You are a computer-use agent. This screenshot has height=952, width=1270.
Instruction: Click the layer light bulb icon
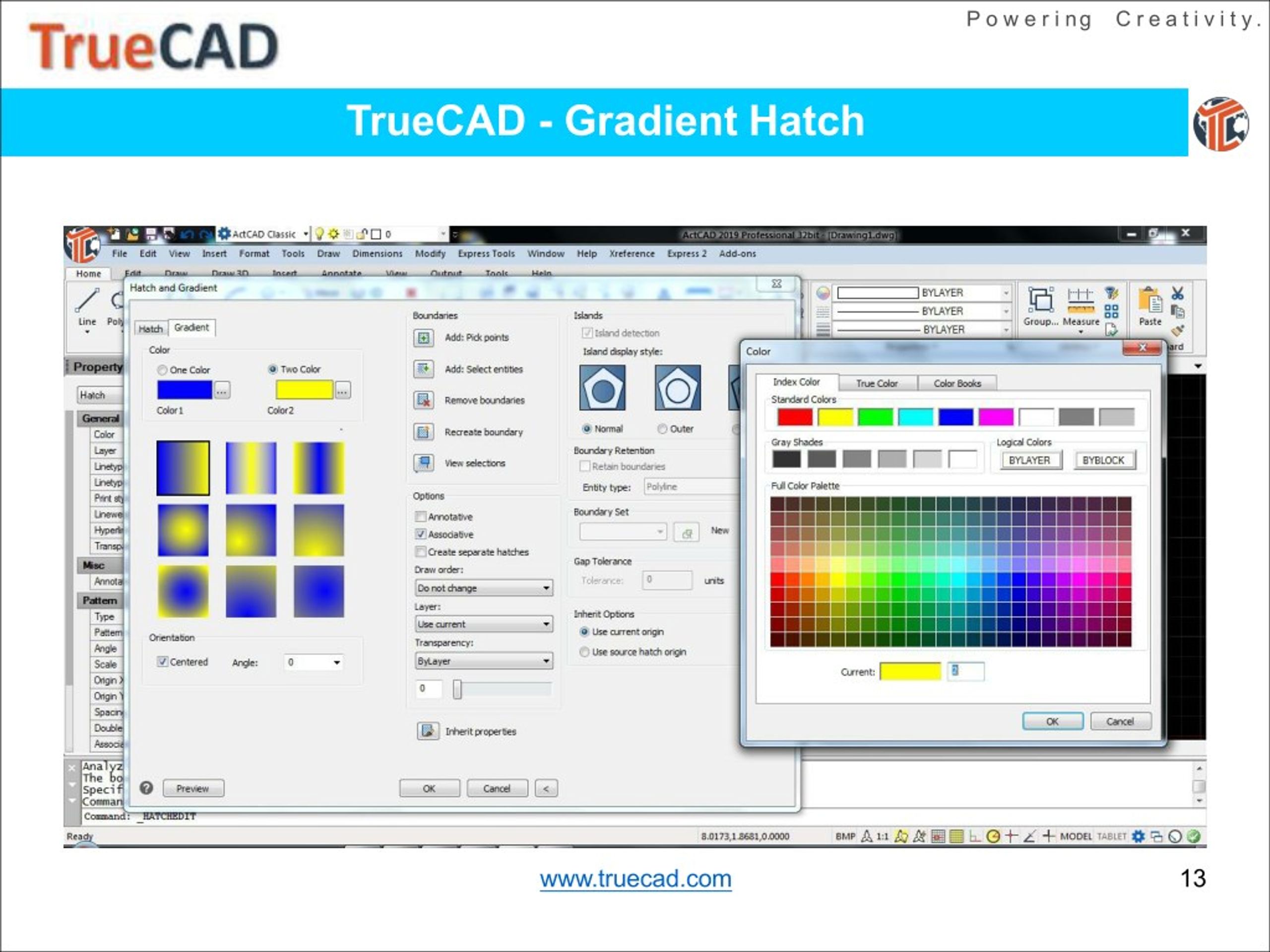tap(320, 234)
